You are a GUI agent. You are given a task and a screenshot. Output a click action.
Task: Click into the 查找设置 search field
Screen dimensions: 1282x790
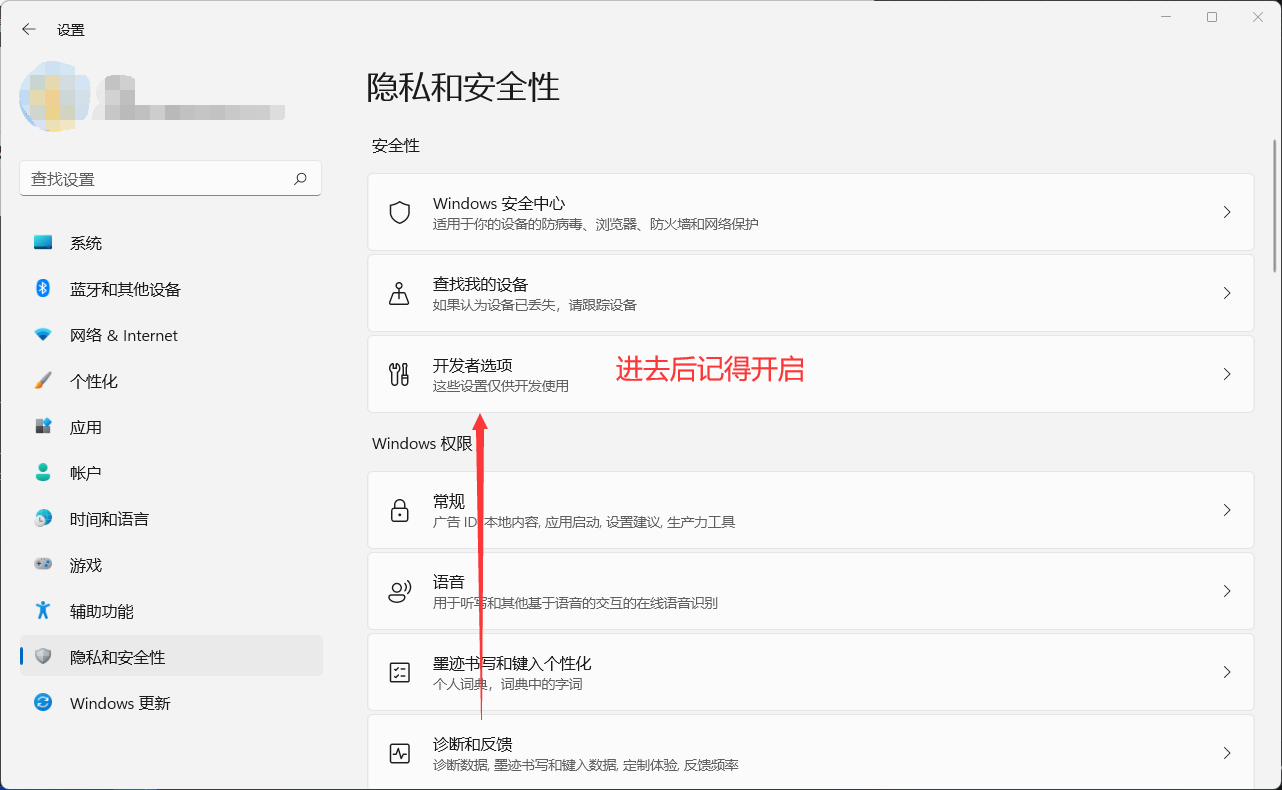coord(171,179)
